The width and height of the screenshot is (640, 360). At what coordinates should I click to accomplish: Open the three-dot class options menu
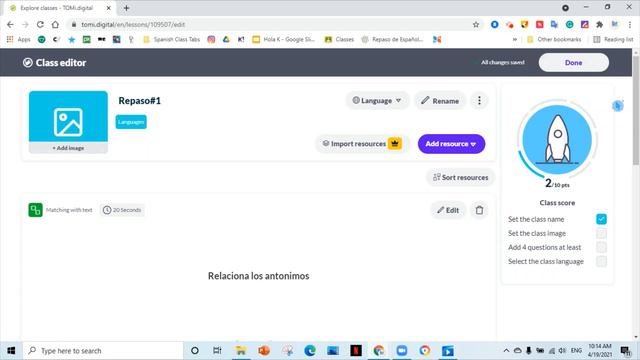pos(479,100)
